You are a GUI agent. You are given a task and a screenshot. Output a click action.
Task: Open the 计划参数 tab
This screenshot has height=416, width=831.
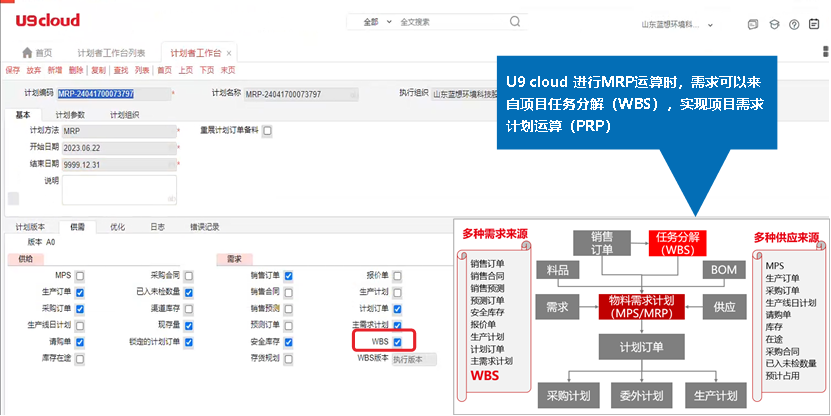70,115
